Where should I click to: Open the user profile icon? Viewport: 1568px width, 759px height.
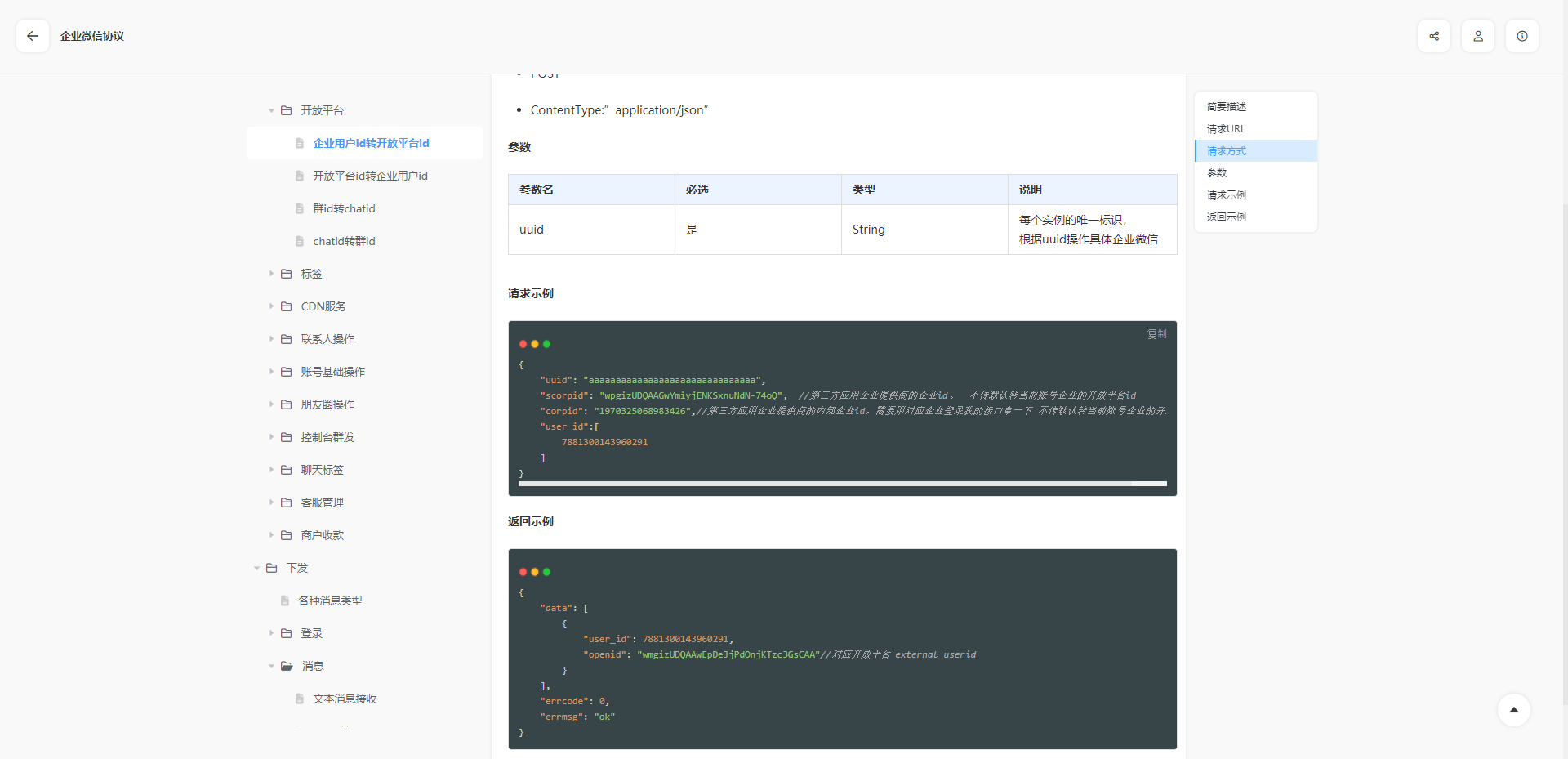click(1478, 36)
